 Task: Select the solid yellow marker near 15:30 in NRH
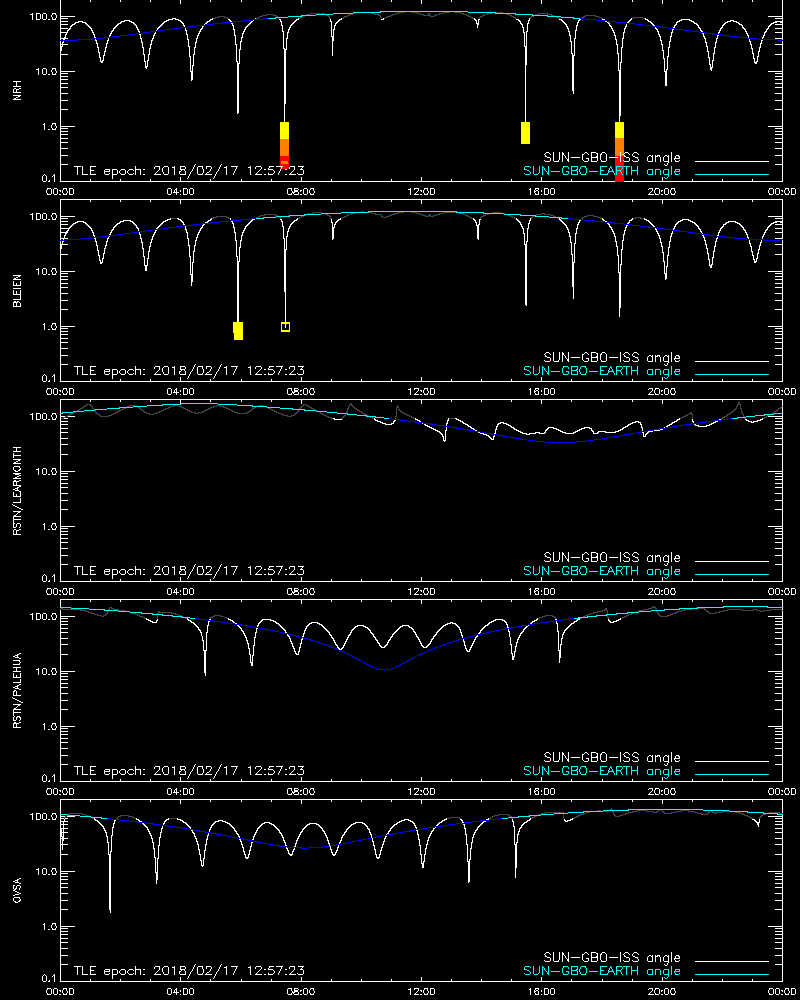[526, 133]
